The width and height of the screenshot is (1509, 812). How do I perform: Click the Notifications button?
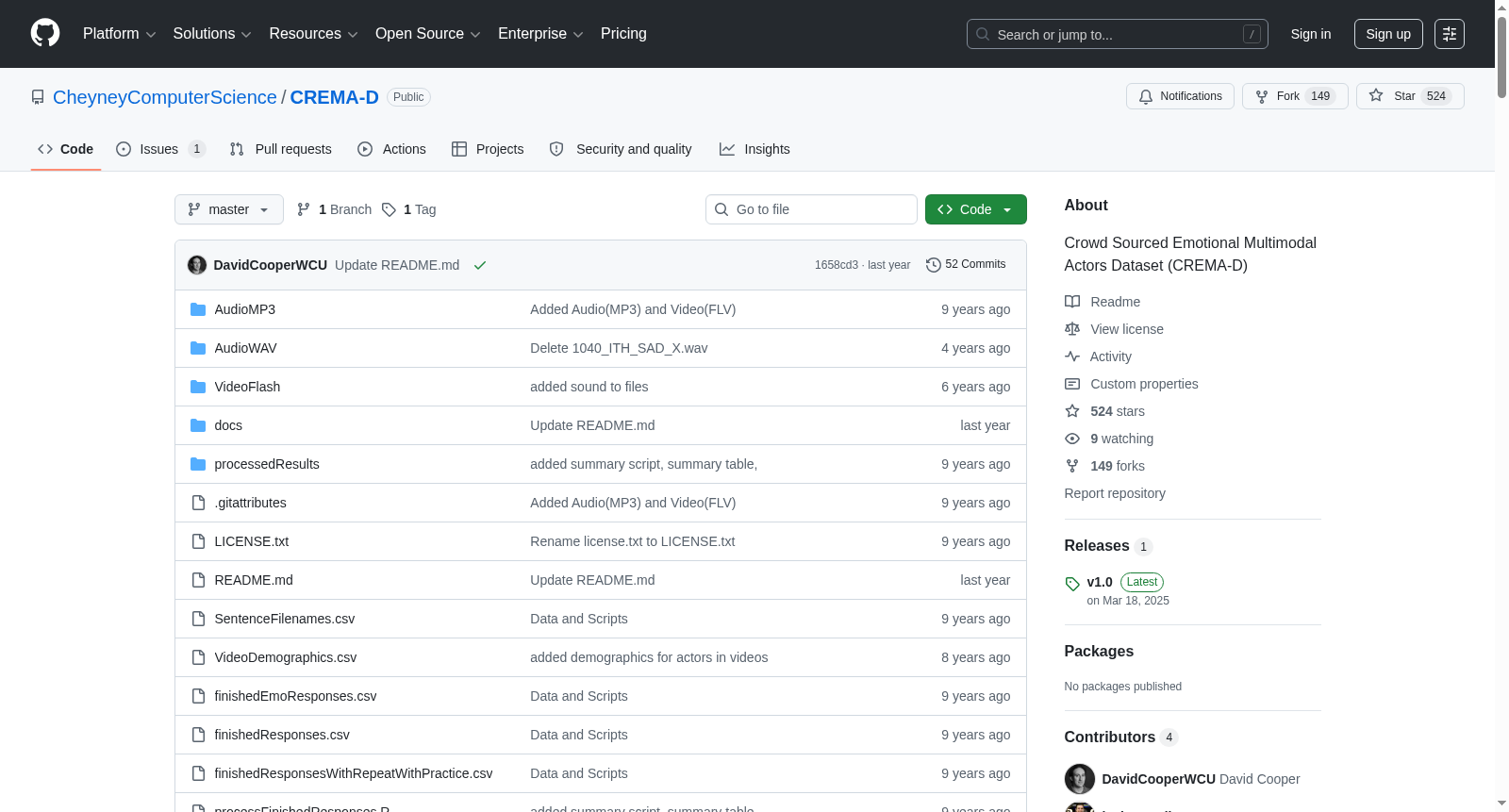coord(1180,96)
